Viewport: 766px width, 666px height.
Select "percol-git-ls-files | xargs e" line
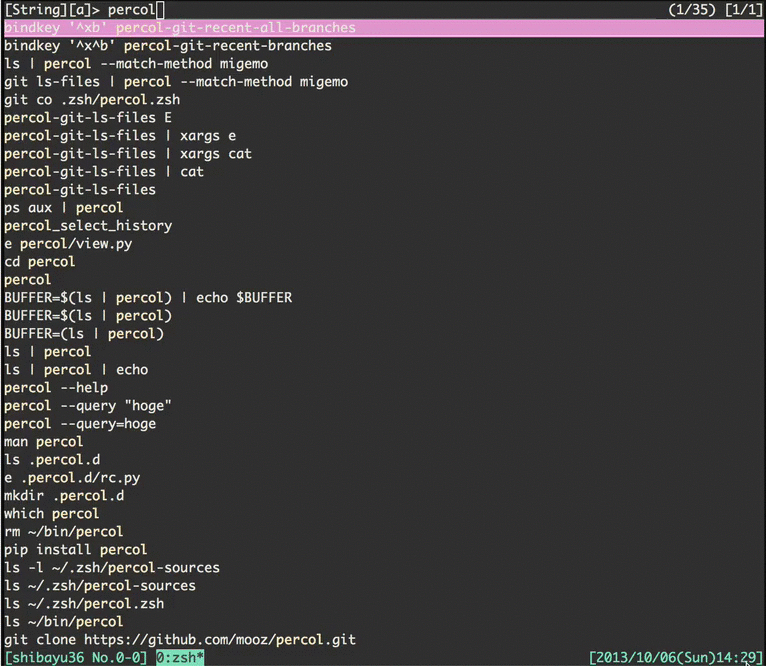[x=120, y=136]
